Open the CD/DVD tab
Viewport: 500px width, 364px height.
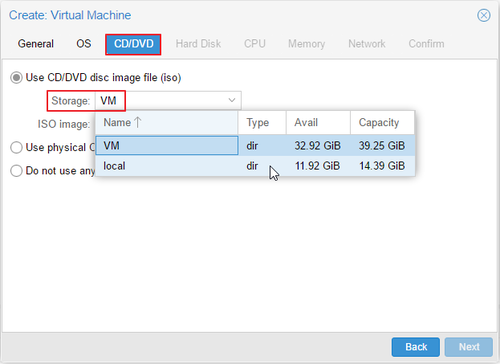133,44
